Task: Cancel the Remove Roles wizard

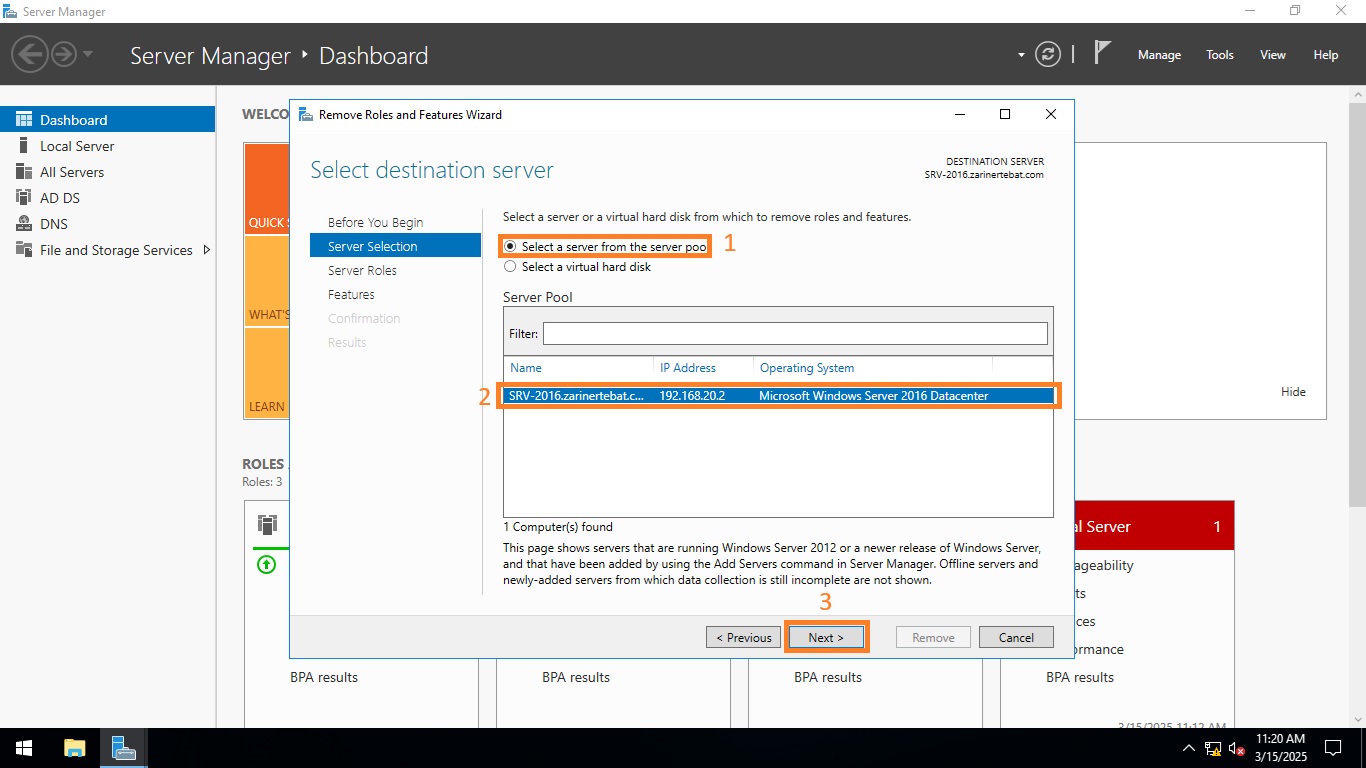Action: pos(1016,637)
